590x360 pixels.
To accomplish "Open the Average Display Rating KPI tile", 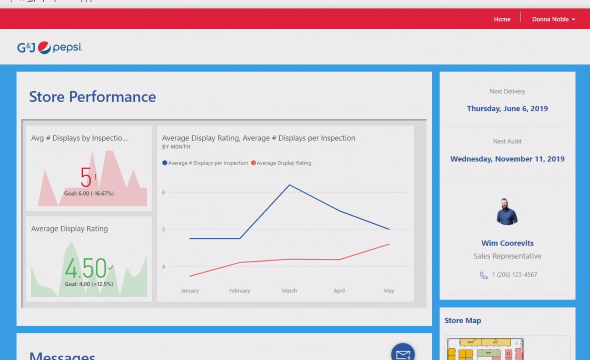I will click(x=89, y=259).
